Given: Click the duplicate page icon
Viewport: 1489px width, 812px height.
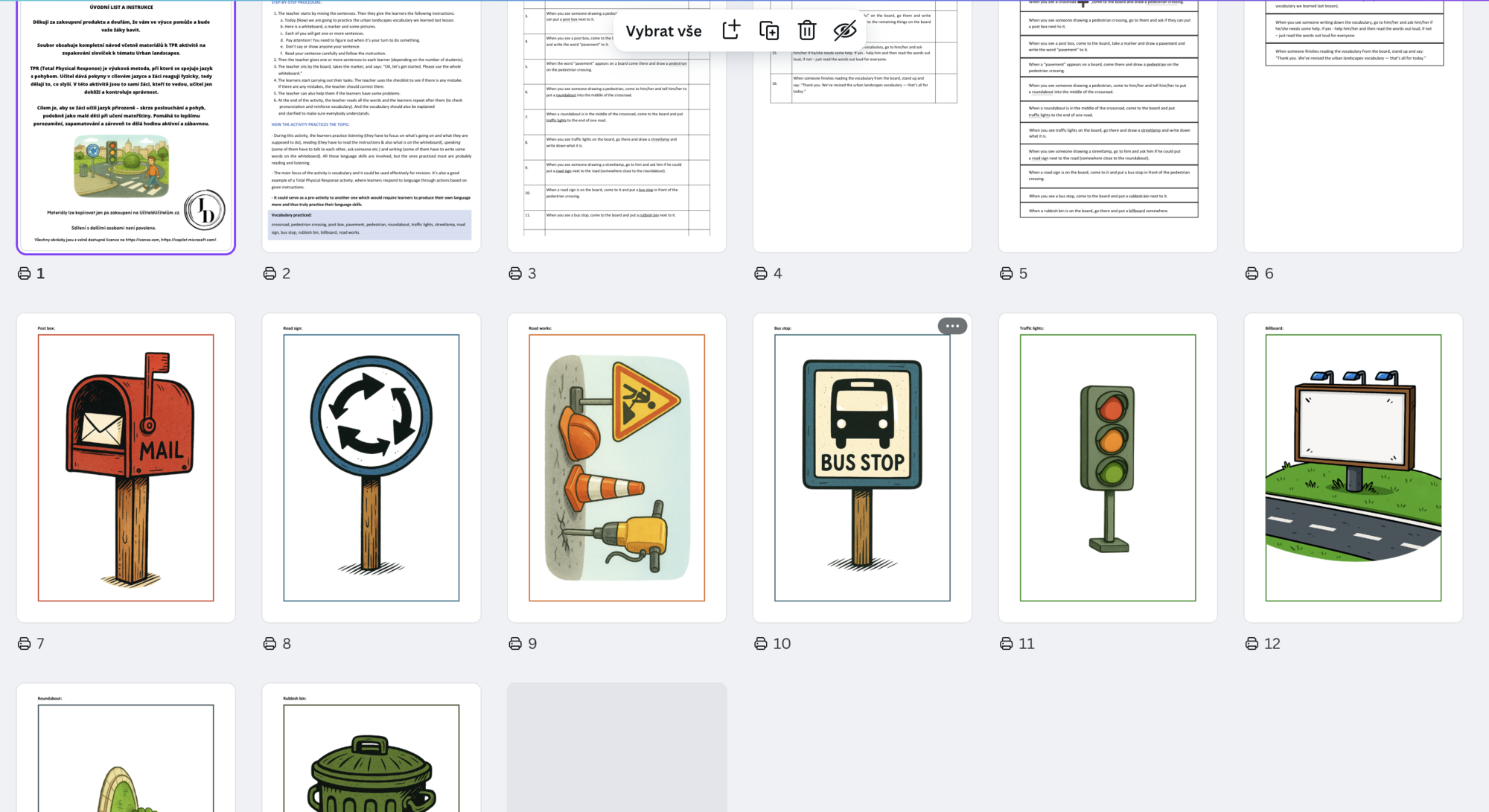Looking at the screenshot, I should click(769, 31).
